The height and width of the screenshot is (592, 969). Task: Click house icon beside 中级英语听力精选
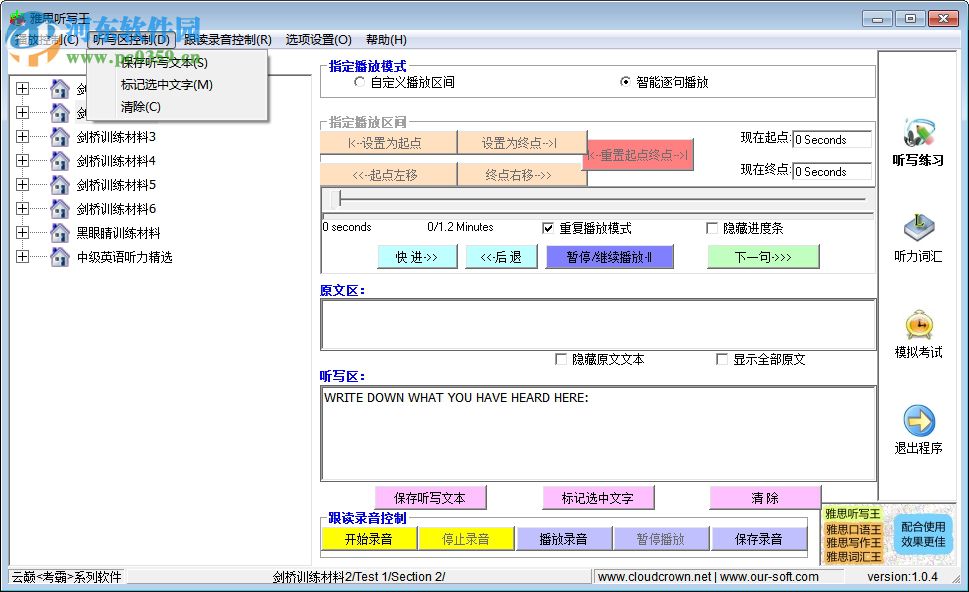click(59, 257)
